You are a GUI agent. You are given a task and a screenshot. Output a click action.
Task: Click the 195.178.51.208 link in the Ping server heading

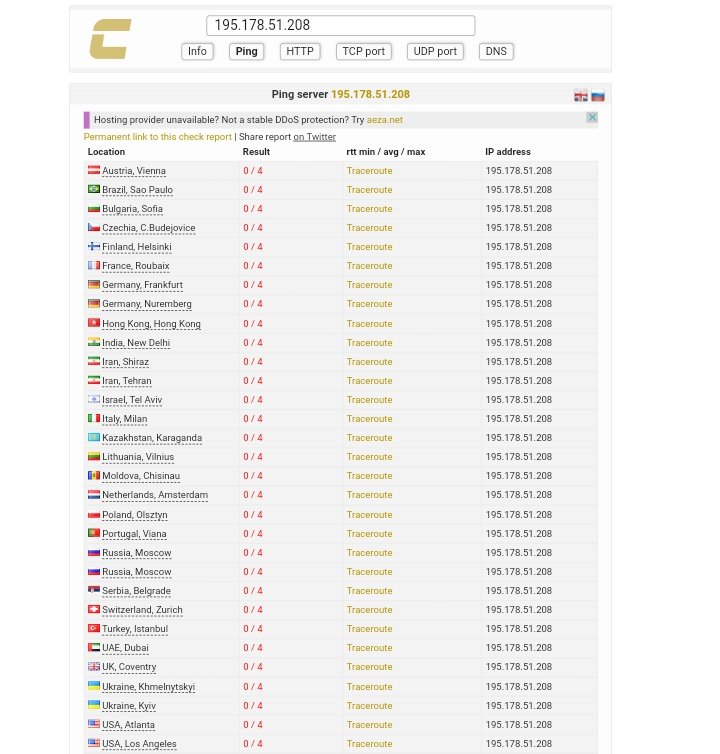(x=370, y=94)
